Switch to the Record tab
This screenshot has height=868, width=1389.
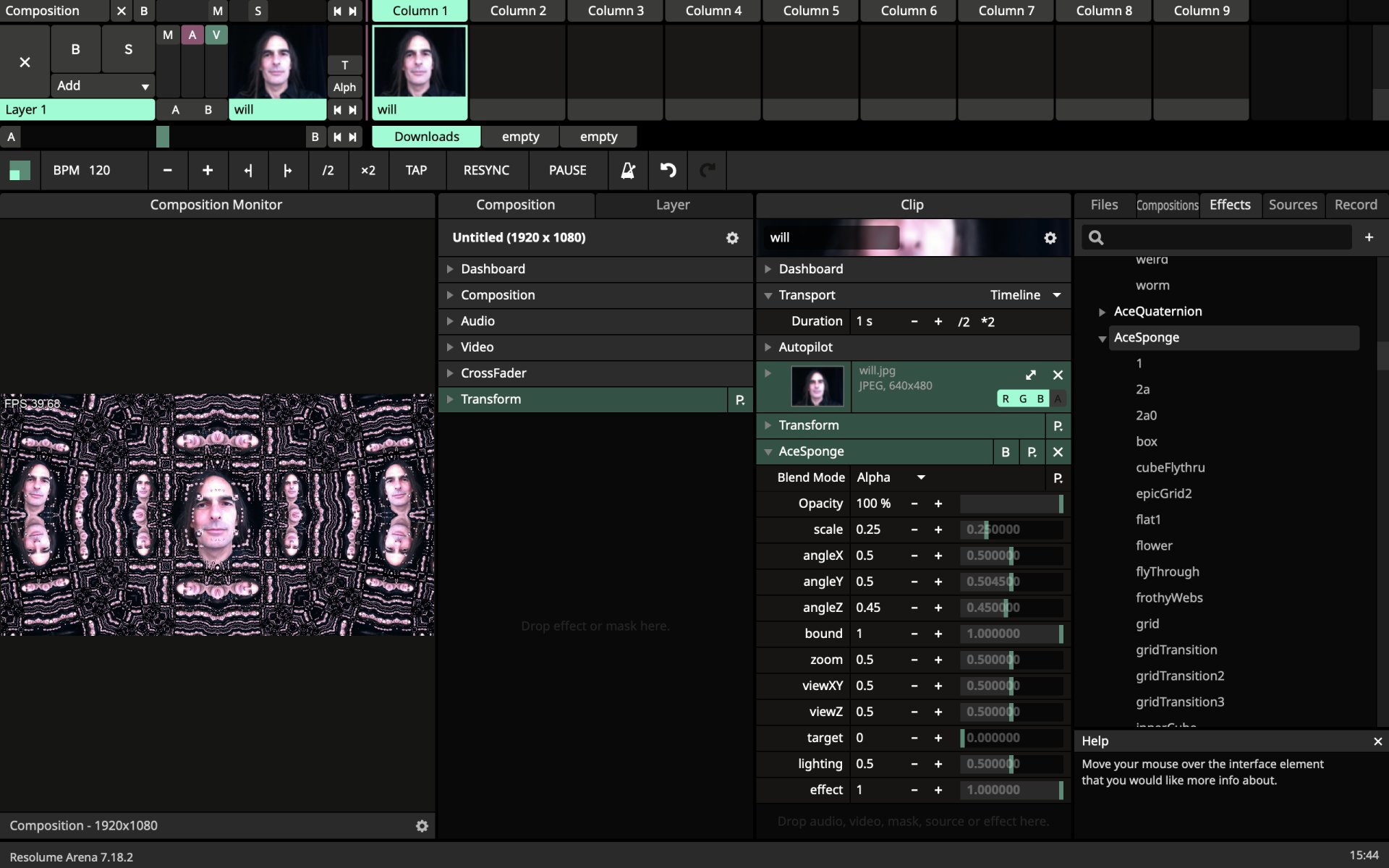[1356, 205]
